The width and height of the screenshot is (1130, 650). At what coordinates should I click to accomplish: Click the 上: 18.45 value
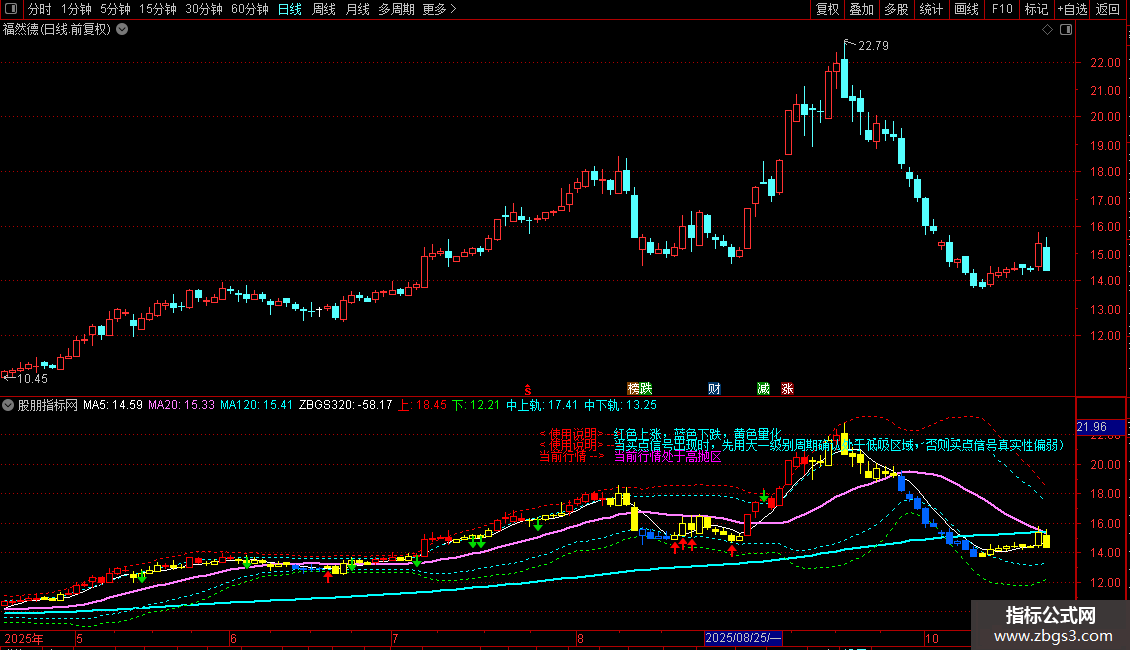(422, 405)
